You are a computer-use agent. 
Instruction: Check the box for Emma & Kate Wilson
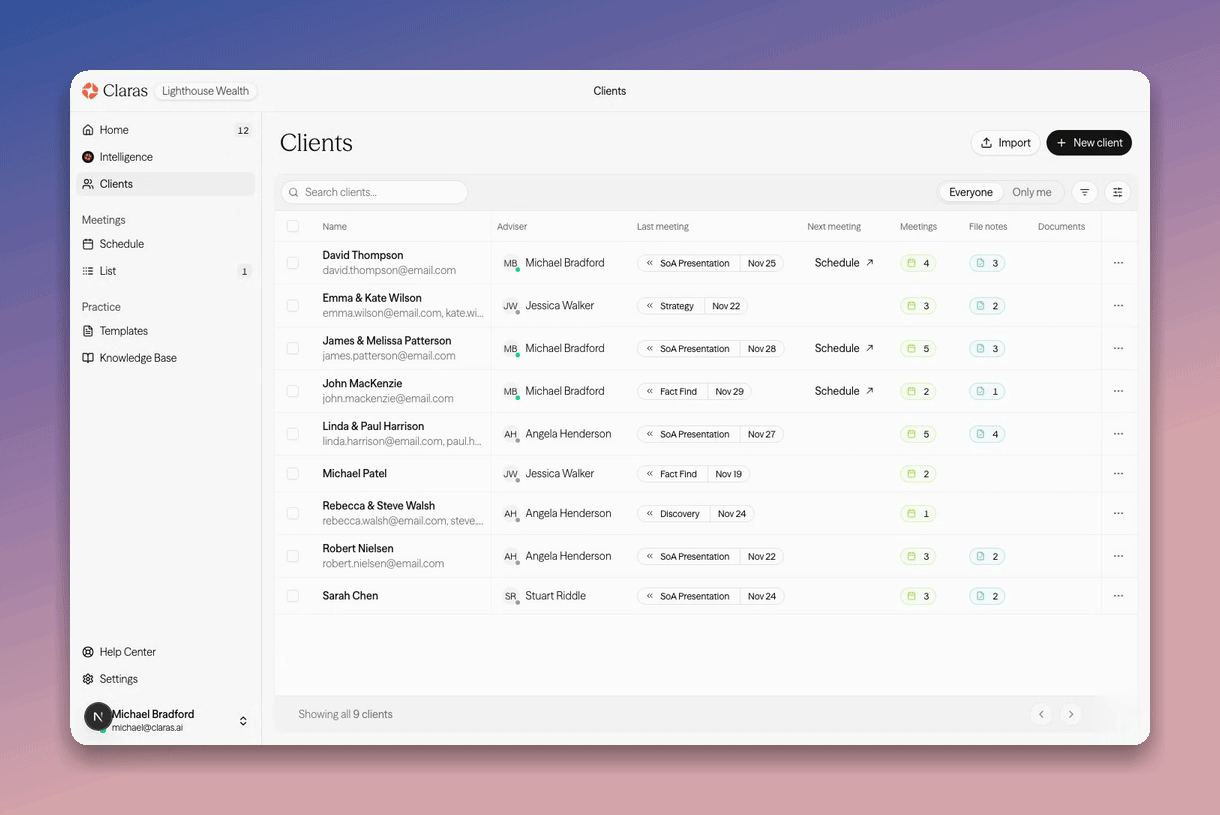tap(293, 306)
